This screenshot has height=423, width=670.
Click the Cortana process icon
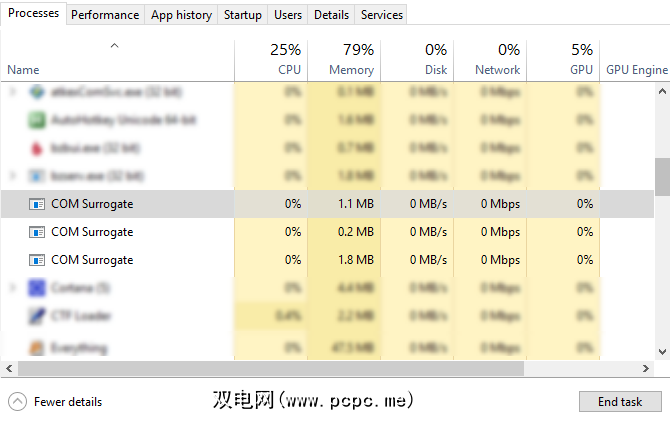click(x=37, y=288)
